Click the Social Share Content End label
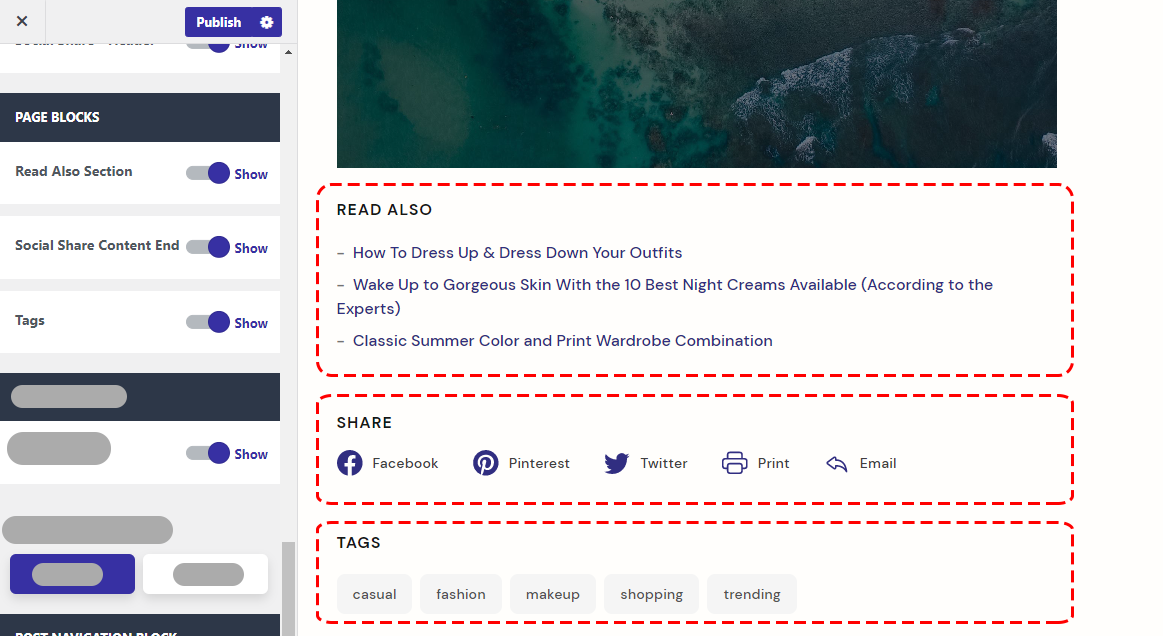The width and height of the screenshot is (1163, 636). (x=97, y=246)
